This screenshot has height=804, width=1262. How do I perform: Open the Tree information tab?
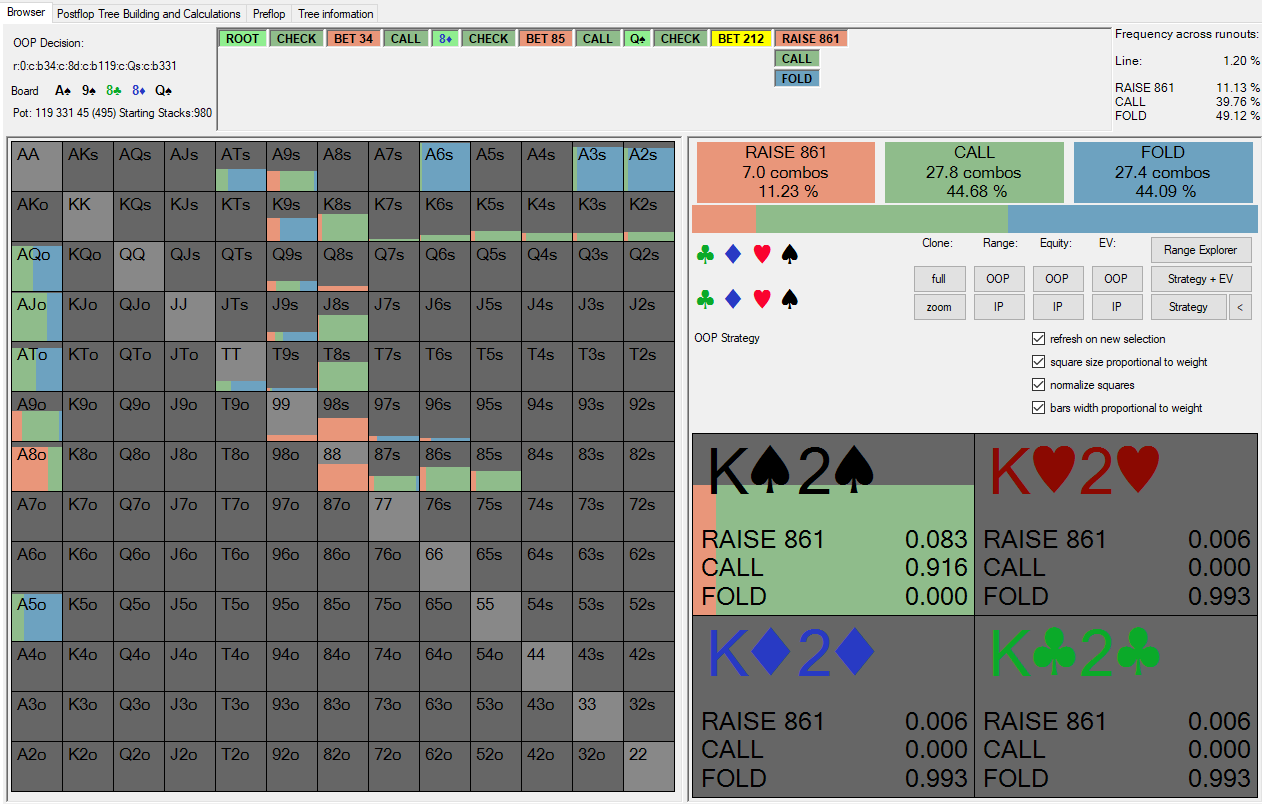point(336,14)
